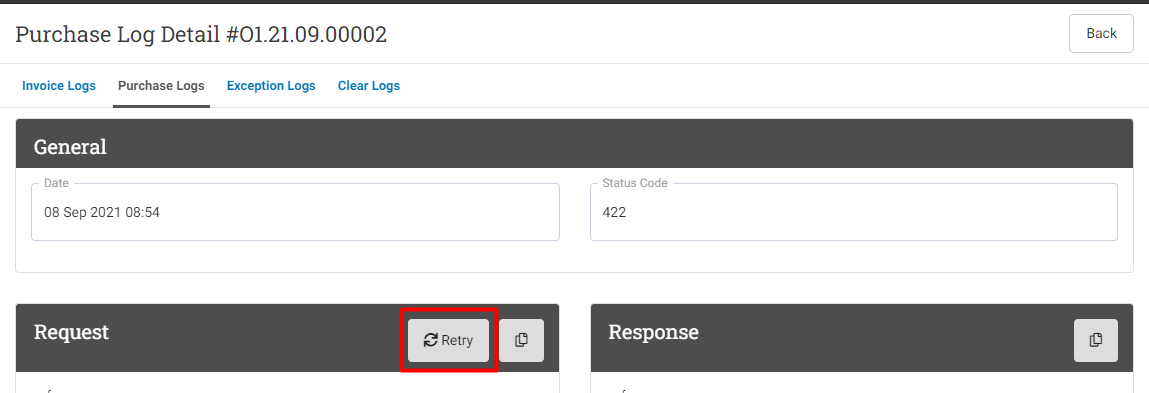Select the 422 status code value

614,213
